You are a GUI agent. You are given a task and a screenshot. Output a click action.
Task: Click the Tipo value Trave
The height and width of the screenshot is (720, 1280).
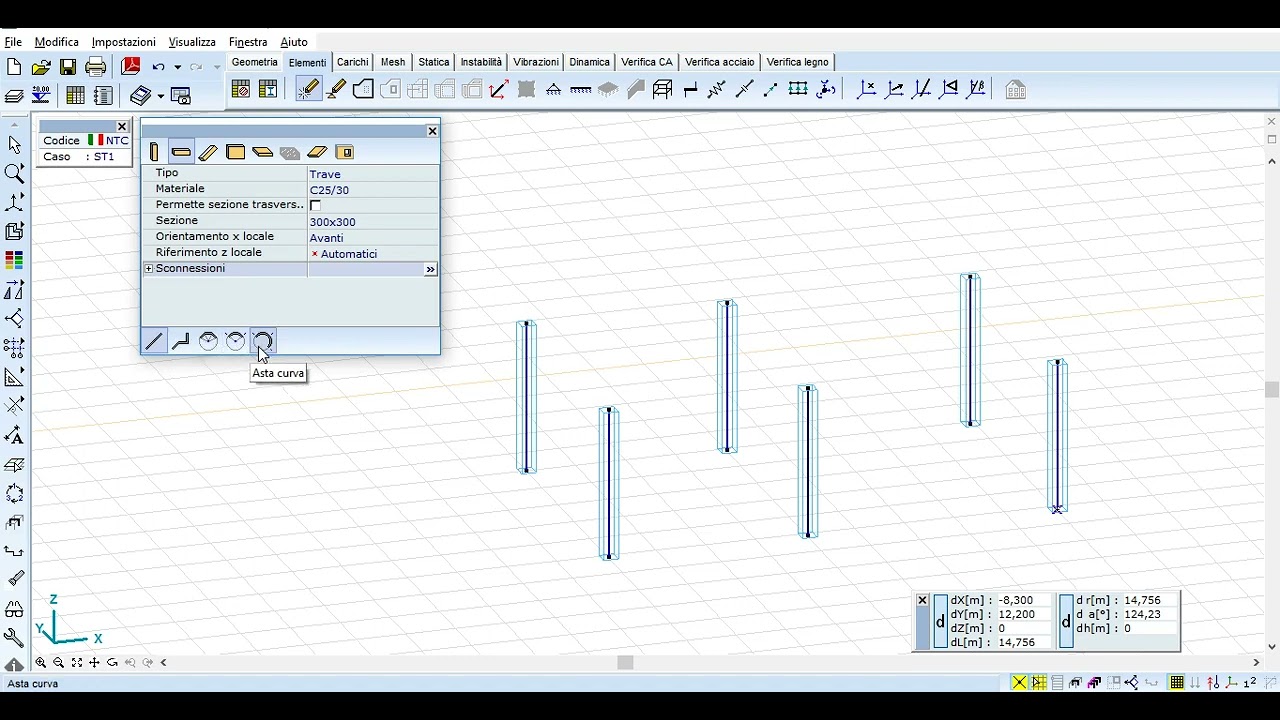click(325, 174)
